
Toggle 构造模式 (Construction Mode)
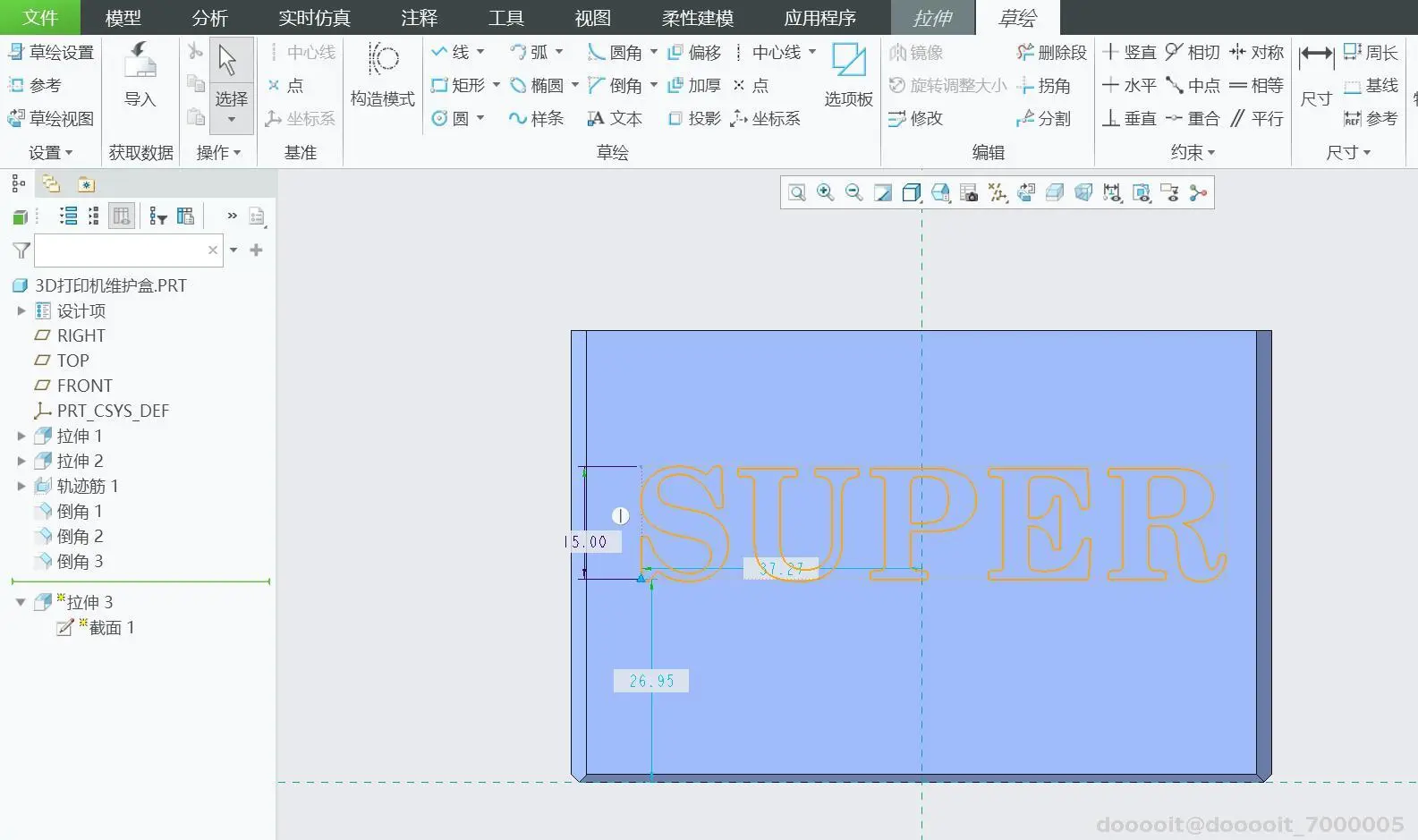382,75
